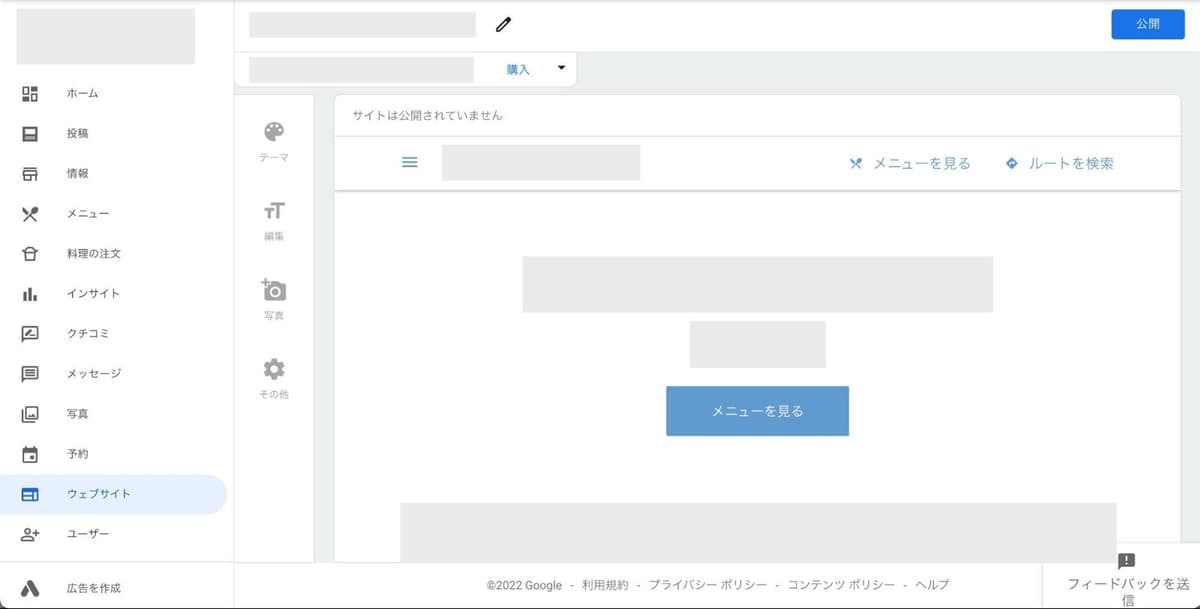Viewport: 1200px width, 609px height.
Task: Open the 写真 camera tool
Action: click(x=274, y=299)
